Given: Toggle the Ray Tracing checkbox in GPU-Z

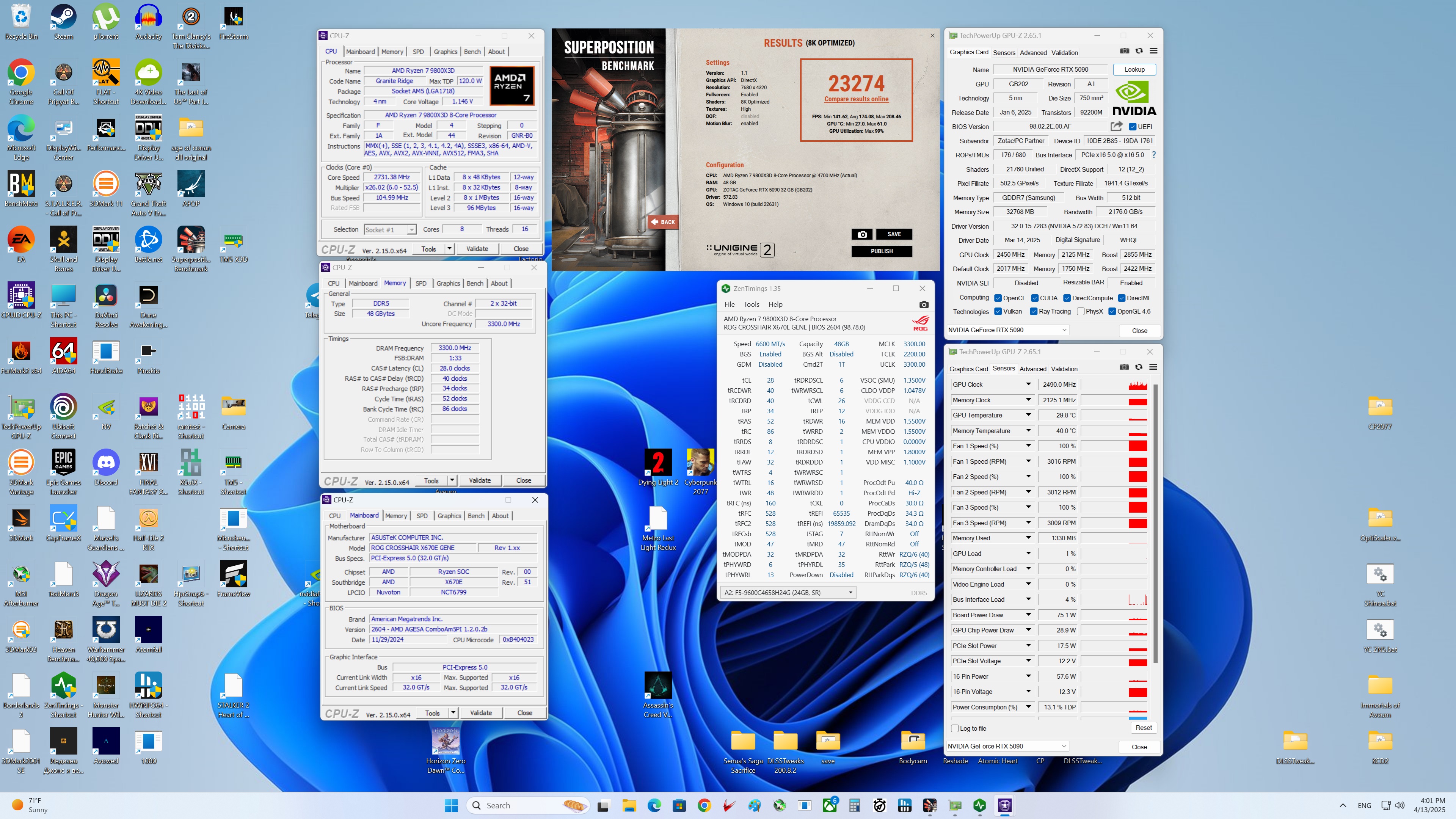Looking at the screenshot, I should (1033, 311).
